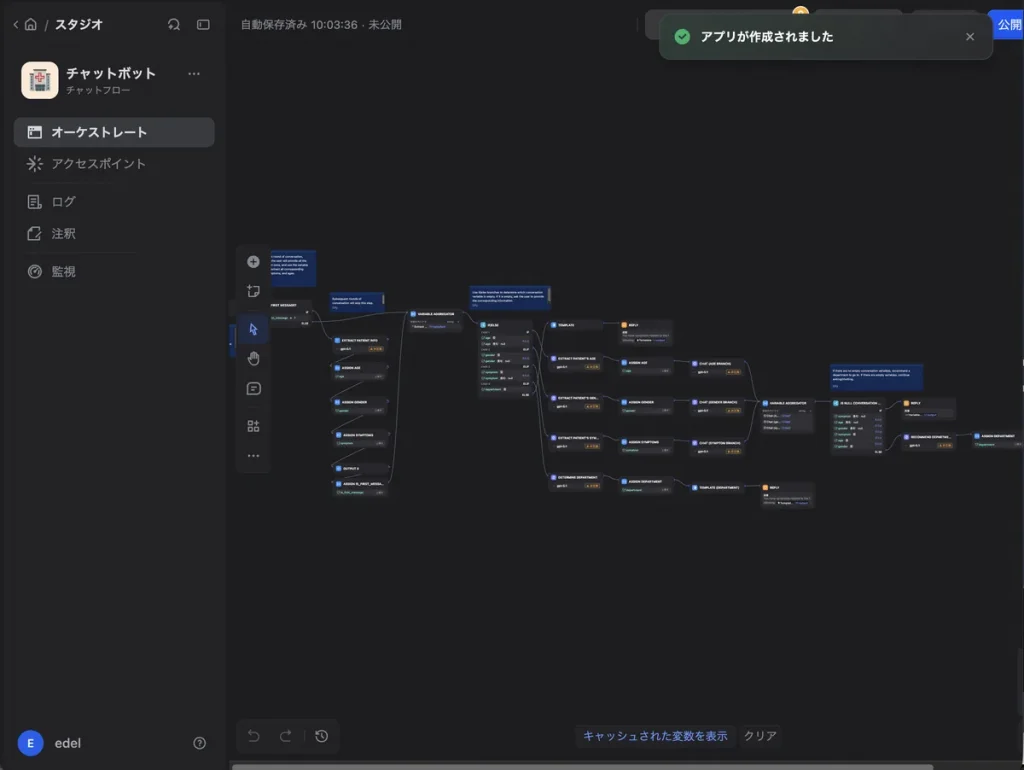
Task: Toggle the sidebar collapse panel icon
Action: [x=203, y=24]
